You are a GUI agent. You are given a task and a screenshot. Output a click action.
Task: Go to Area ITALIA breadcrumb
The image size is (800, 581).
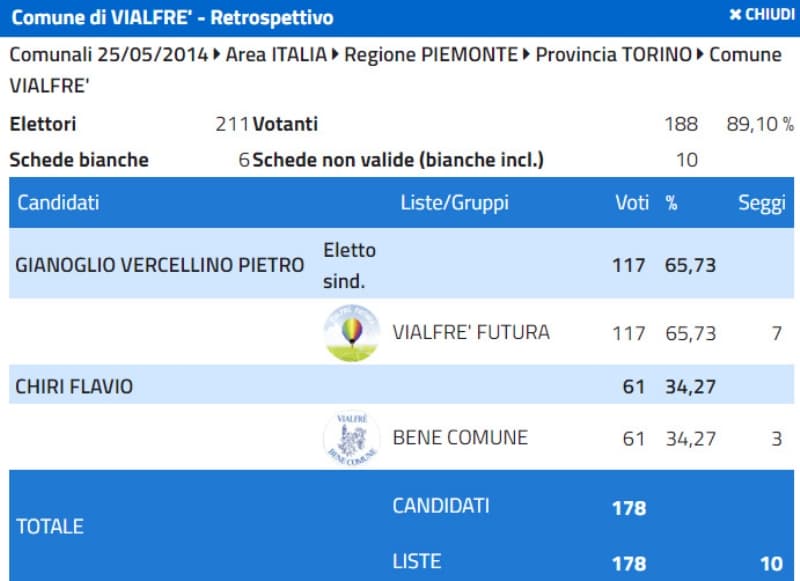[276, 54]
